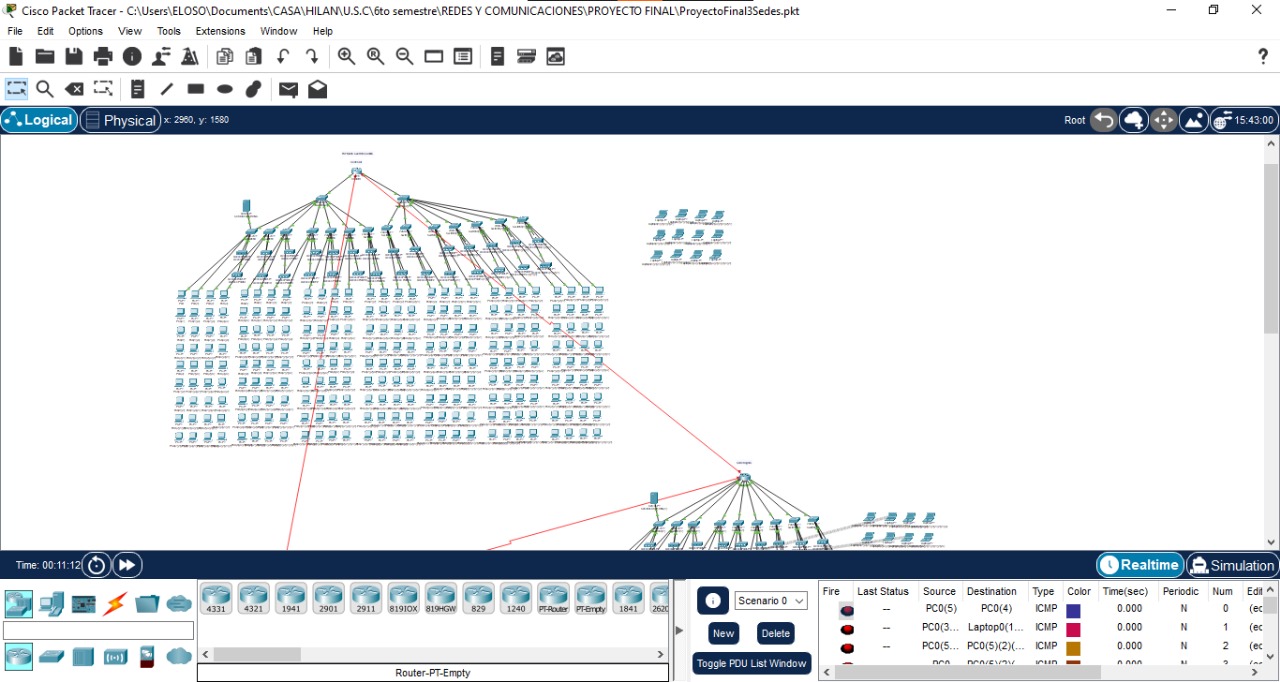Activate the Inspect magnifier tool
This screenshot has width=1280, height=682.
click(x=45, y=89)
